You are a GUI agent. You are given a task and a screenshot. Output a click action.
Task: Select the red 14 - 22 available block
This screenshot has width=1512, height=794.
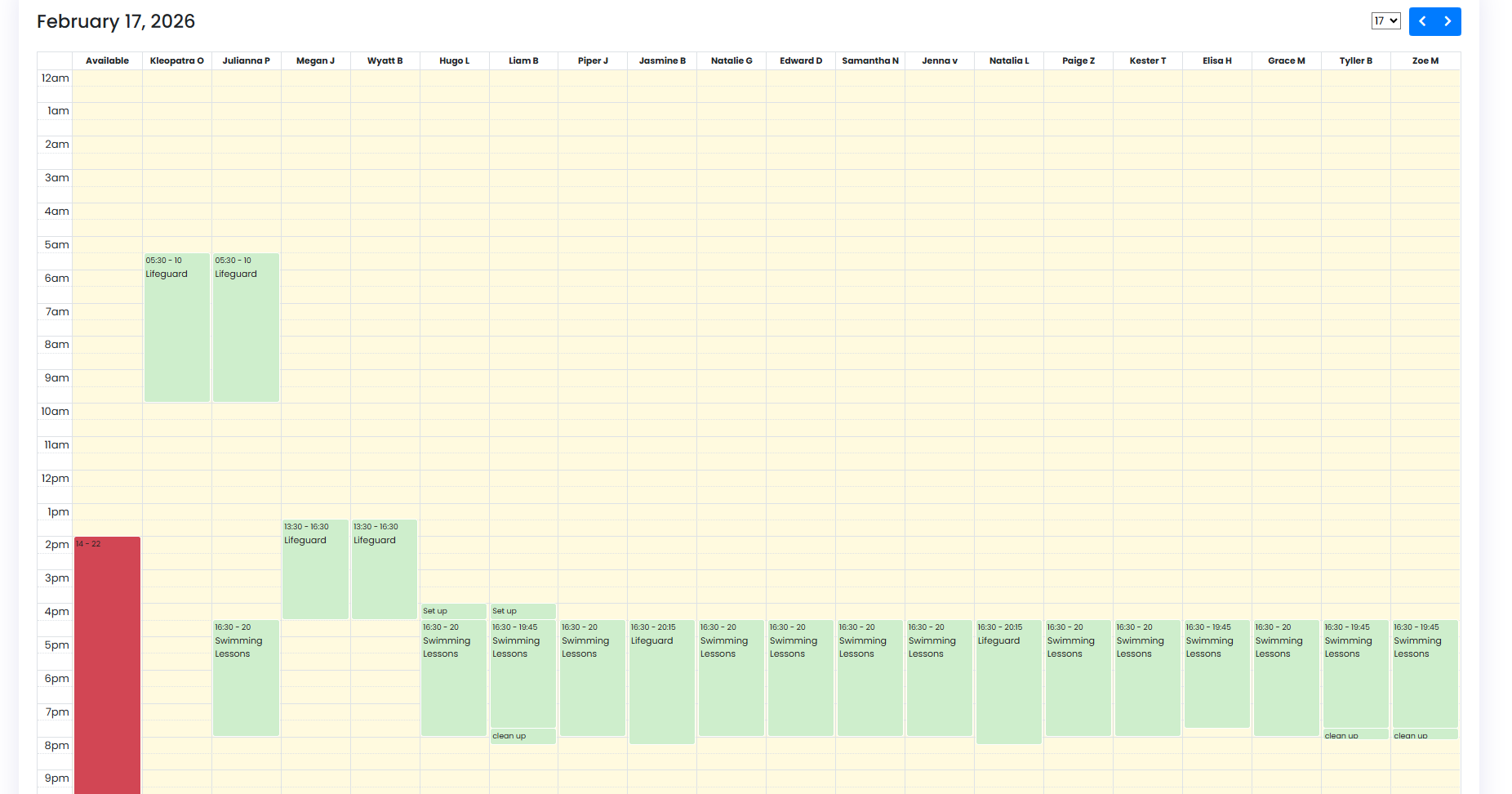point(108,665)
